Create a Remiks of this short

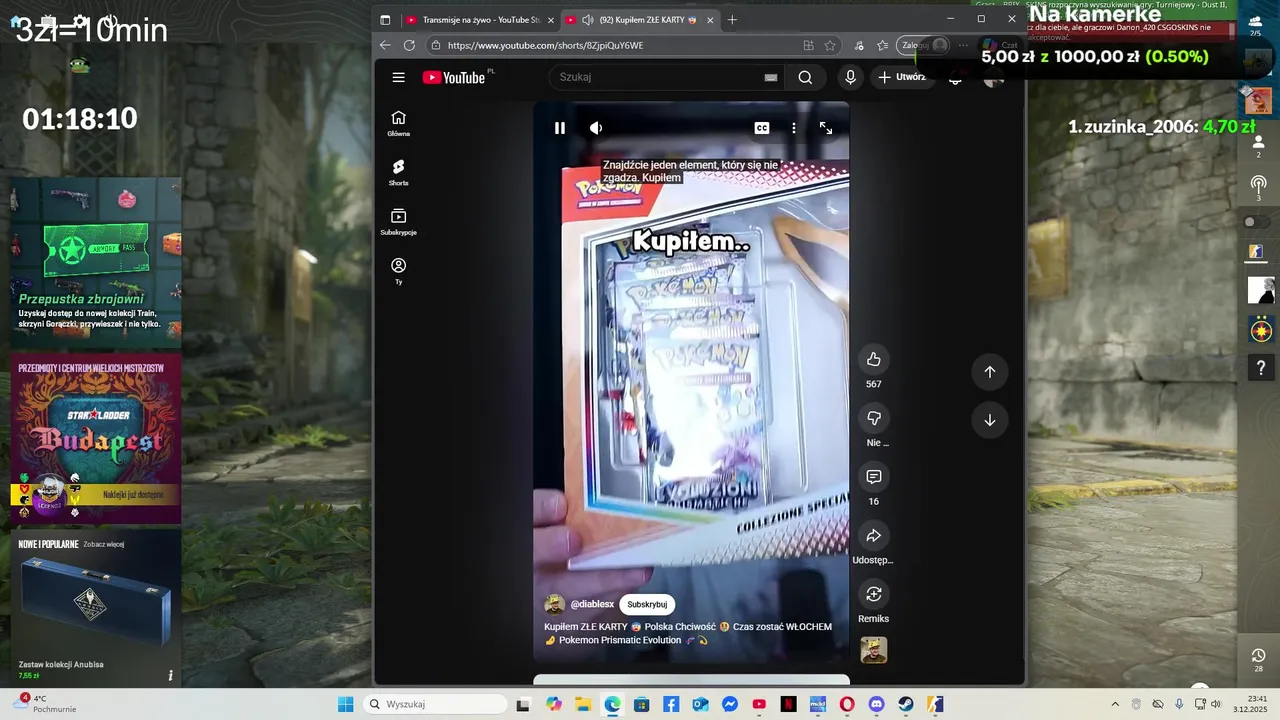[873, 594]
